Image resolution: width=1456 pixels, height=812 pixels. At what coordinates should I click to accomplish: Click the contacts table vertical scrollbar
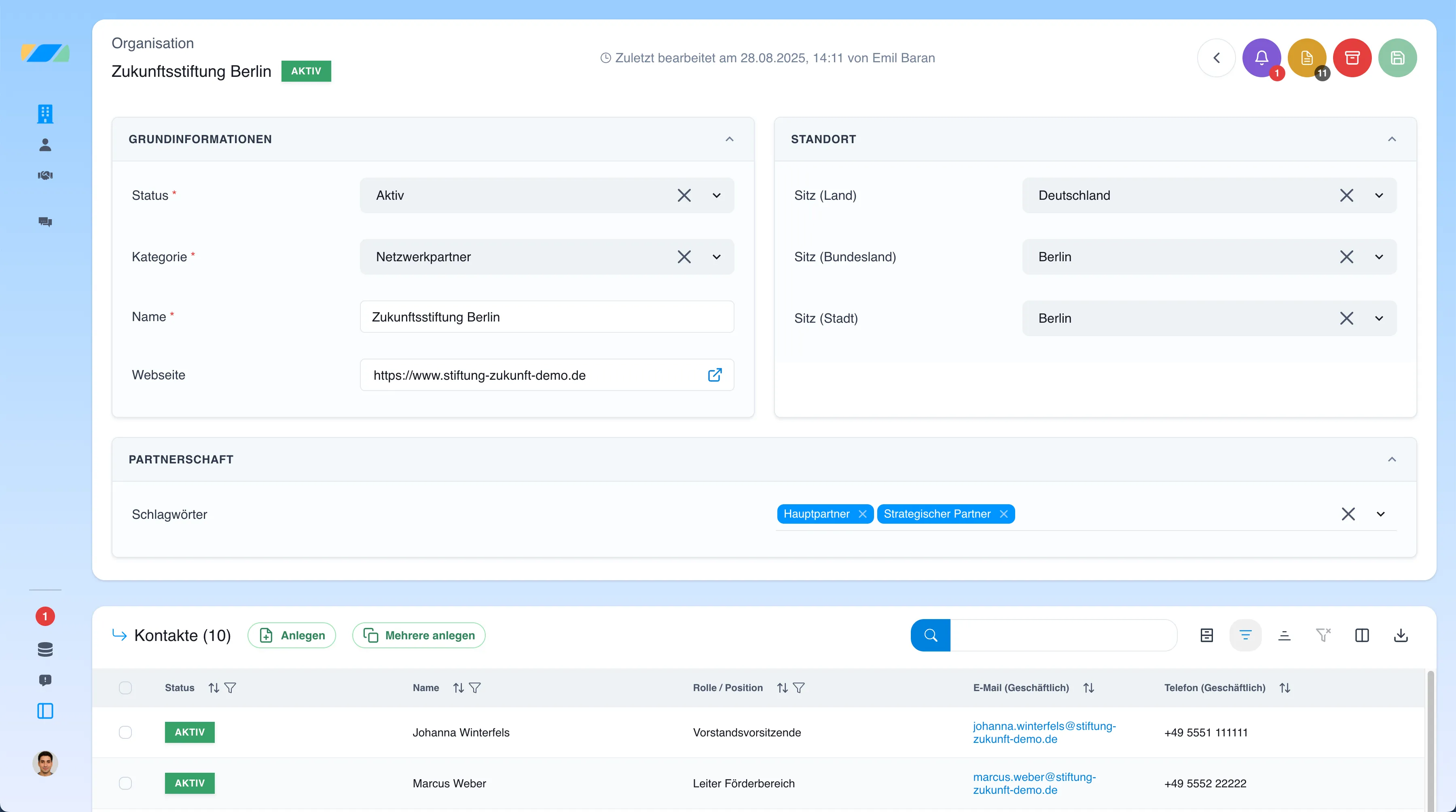1430,740
